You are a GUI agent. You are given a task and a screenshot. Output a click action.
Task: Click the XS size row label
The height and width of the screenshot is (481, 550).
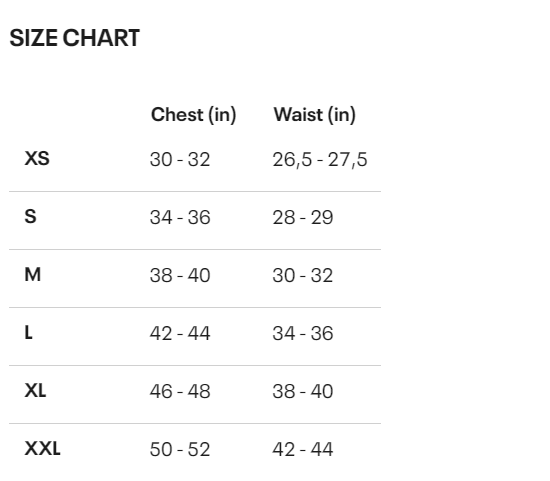point(37,158)
